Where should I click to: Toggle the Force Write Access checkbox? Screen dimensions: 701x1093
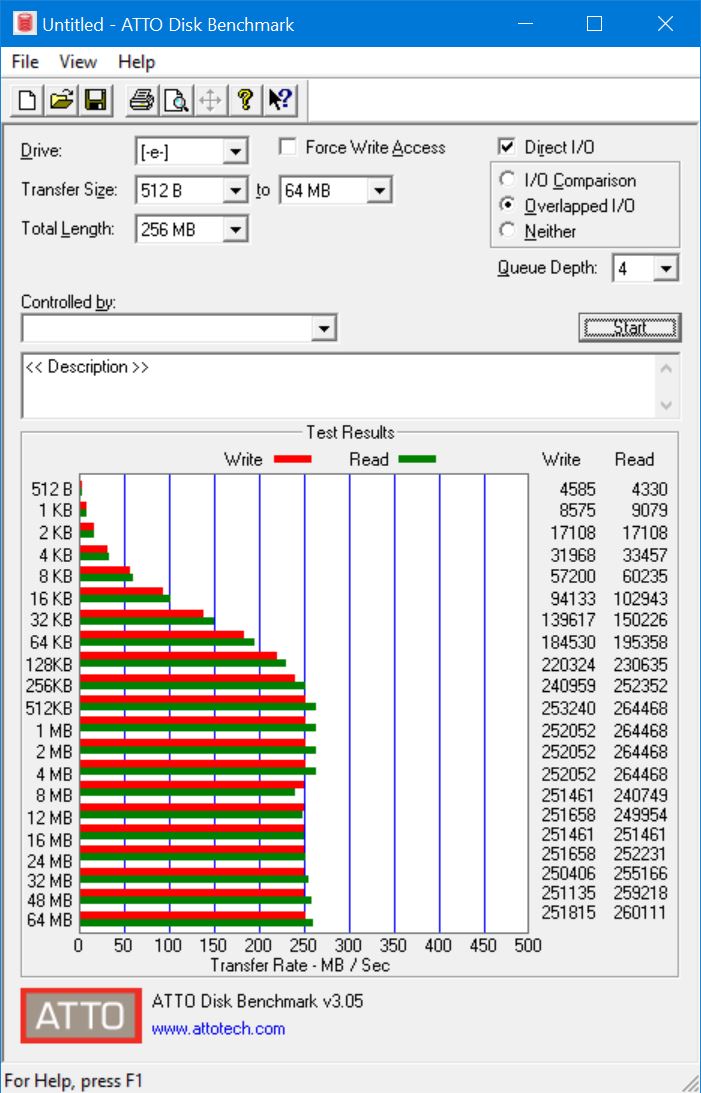click(287, 146)
